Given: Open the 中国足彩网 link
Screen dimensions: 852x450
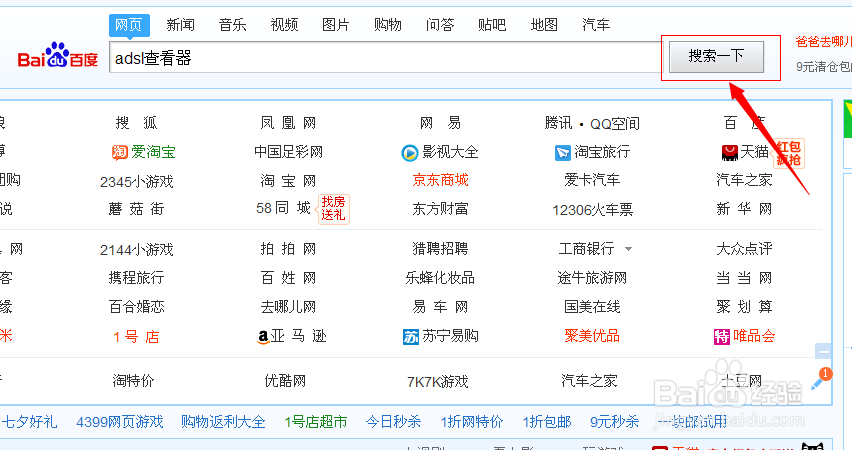Looking at the screenshot, I should click(x=289, y=152).
